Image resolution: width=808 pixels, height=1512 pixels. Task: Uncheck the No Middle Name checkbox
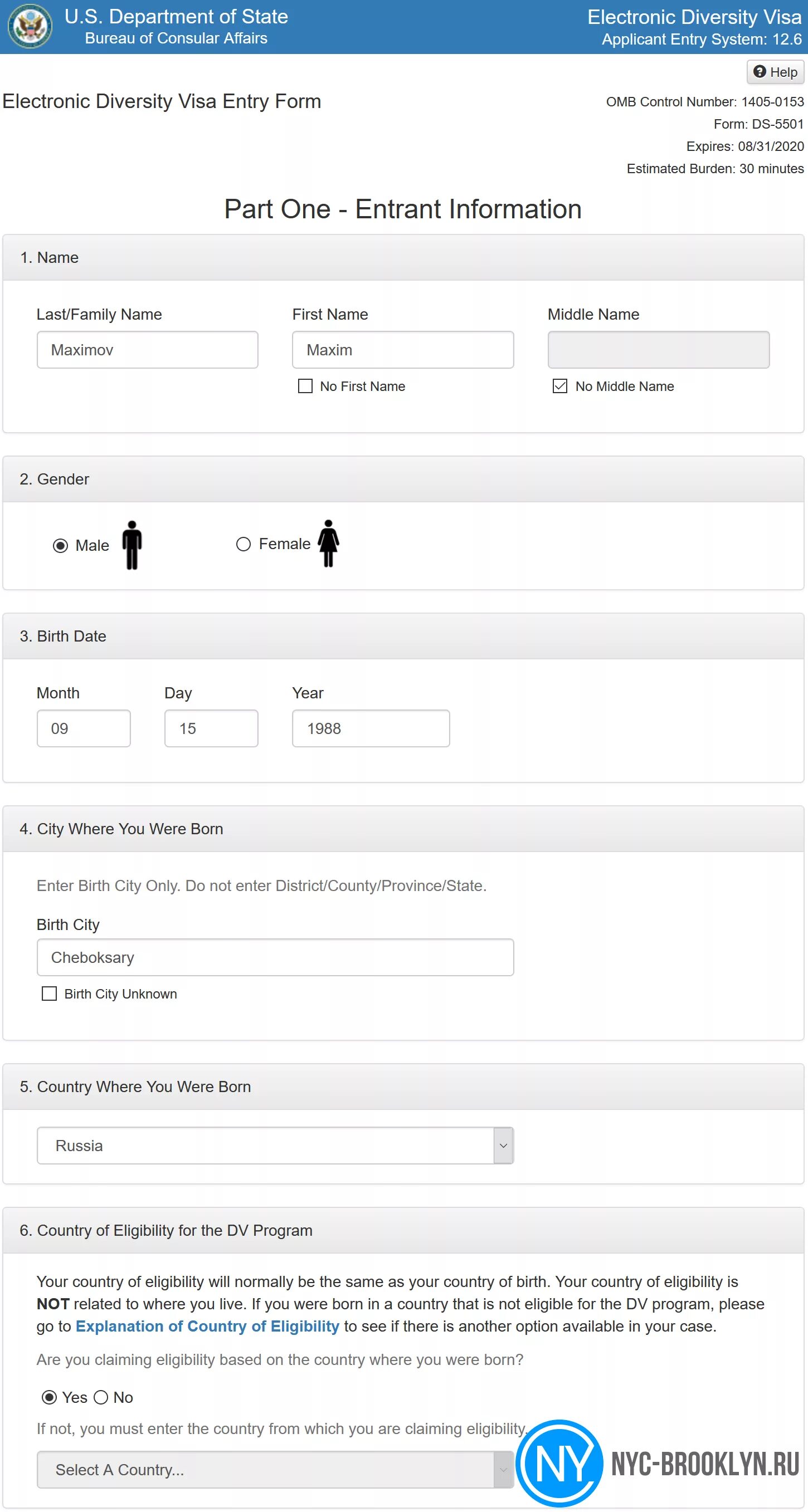click(x=560, y=386)
